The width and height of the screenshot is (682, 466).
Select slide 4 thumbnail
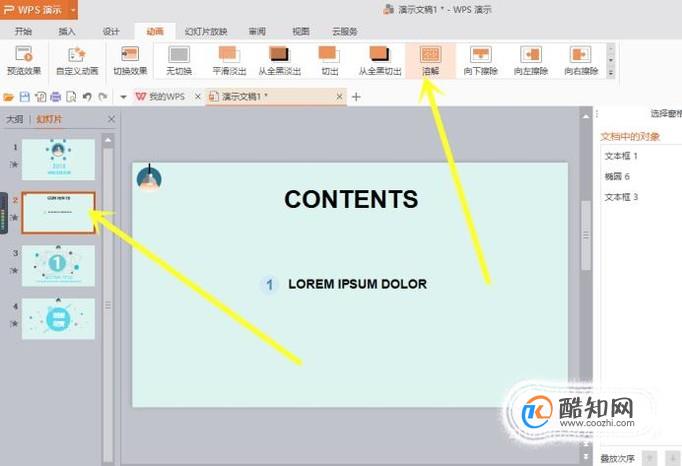point(58,319)
